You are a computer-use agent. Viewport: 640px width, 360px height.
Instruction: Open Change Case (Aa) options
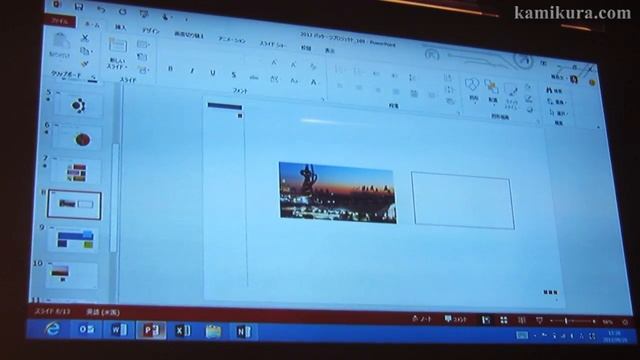point(294,81)
